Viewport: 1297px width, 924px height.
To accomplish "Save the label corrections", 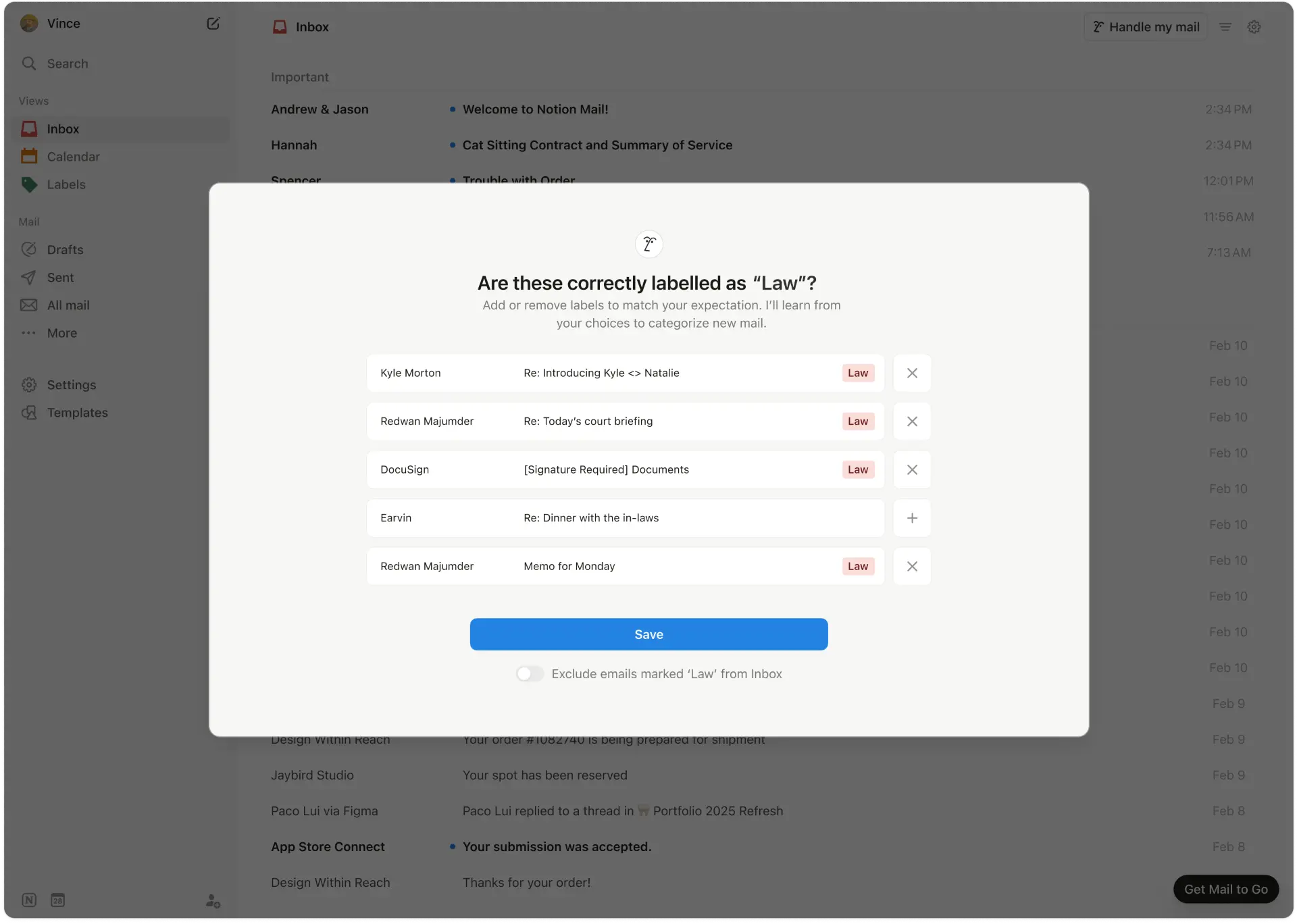I will pos(648,634).
